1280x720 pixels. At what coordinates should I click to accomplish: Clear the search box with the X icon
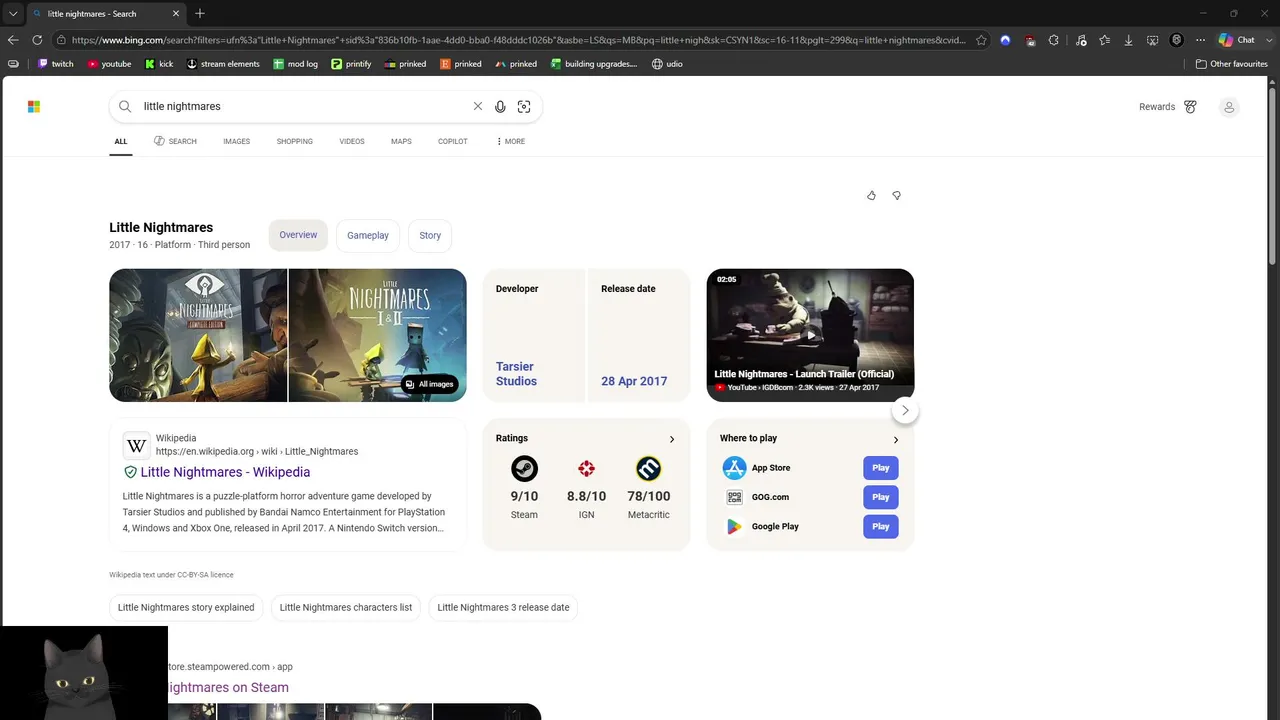478,106
